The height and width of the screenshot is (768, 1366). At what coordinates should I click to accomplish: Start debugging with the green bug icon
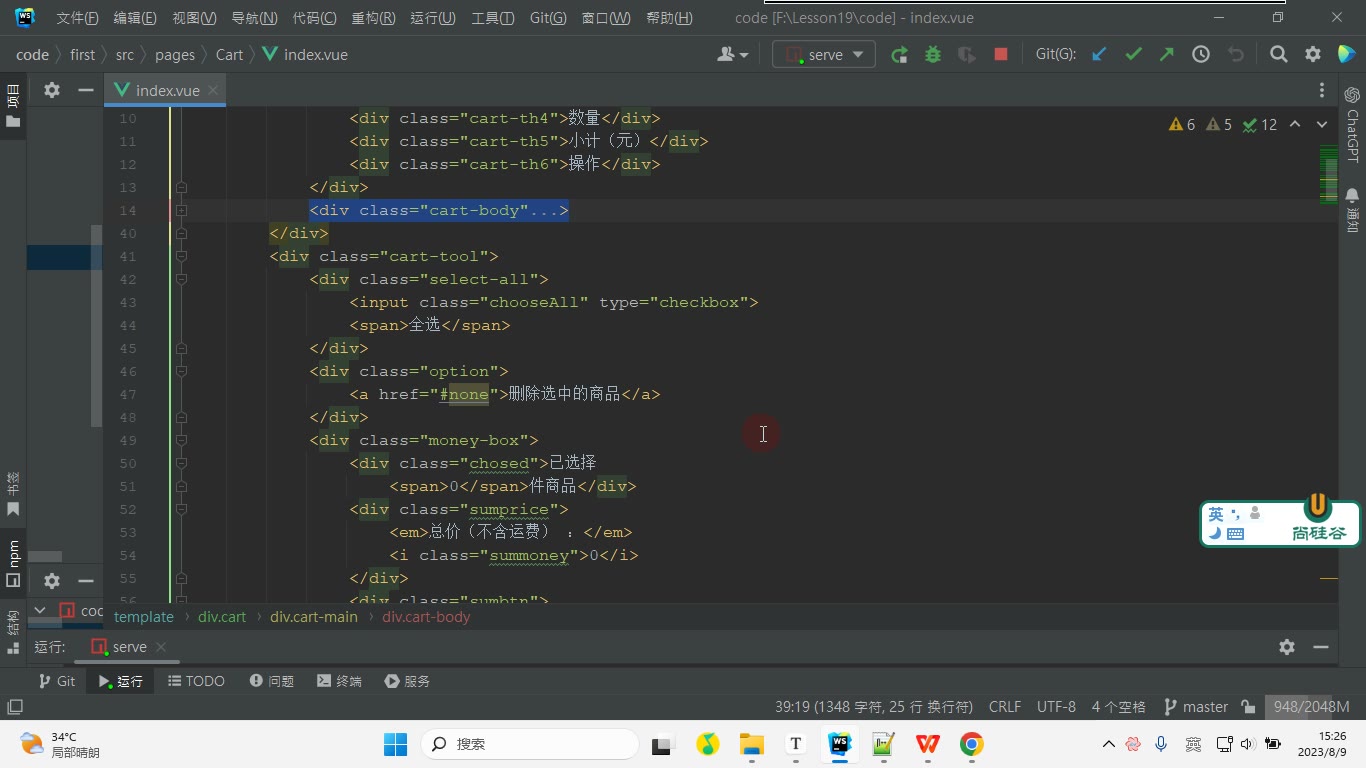tap(933, 55)
